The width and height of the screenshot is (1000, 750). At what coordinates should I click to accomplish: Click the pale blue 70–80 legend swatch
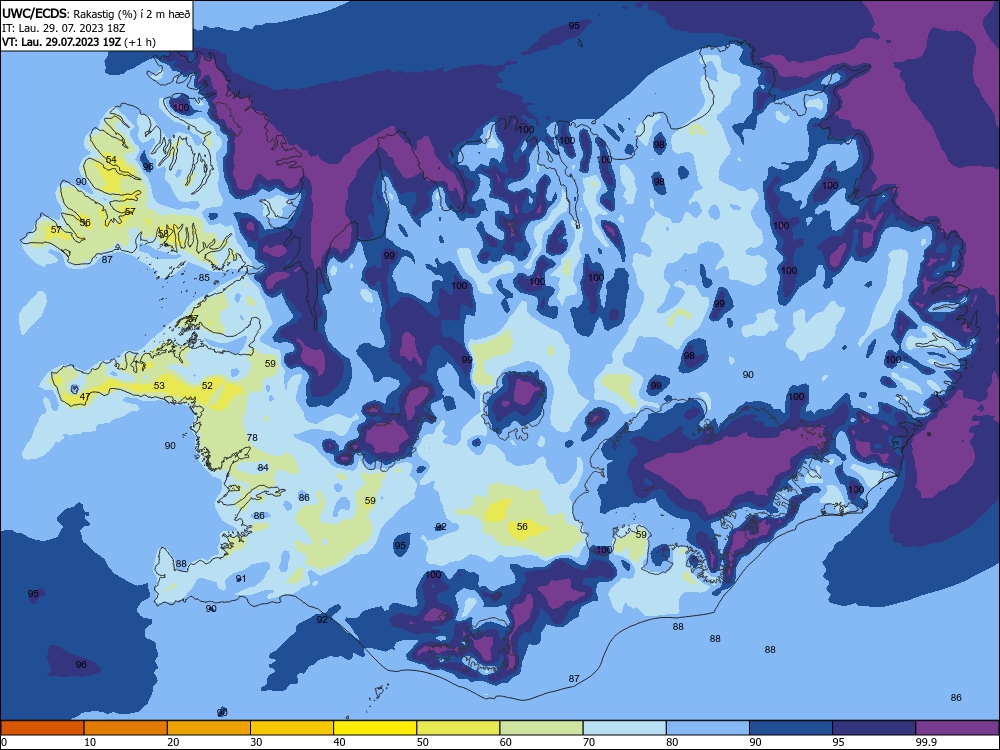(624, 728)
